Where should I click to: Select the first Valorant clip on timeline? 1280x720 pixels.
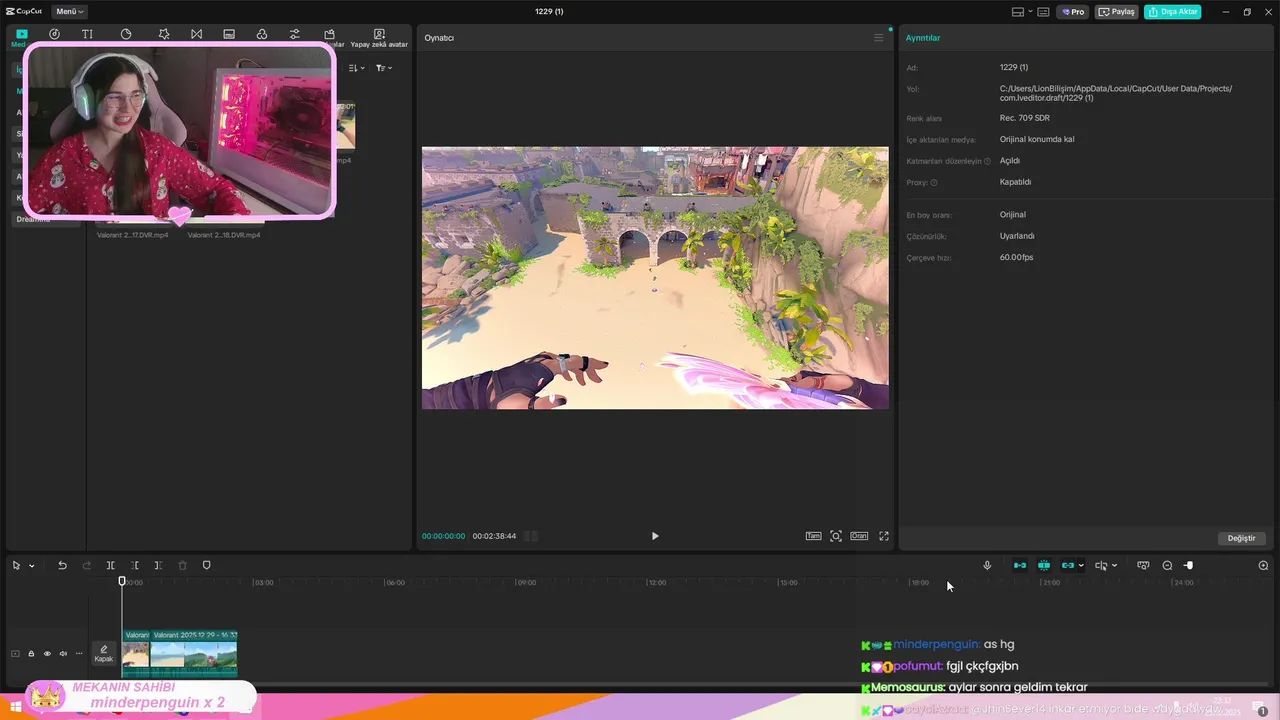click(x=136, y=653)
